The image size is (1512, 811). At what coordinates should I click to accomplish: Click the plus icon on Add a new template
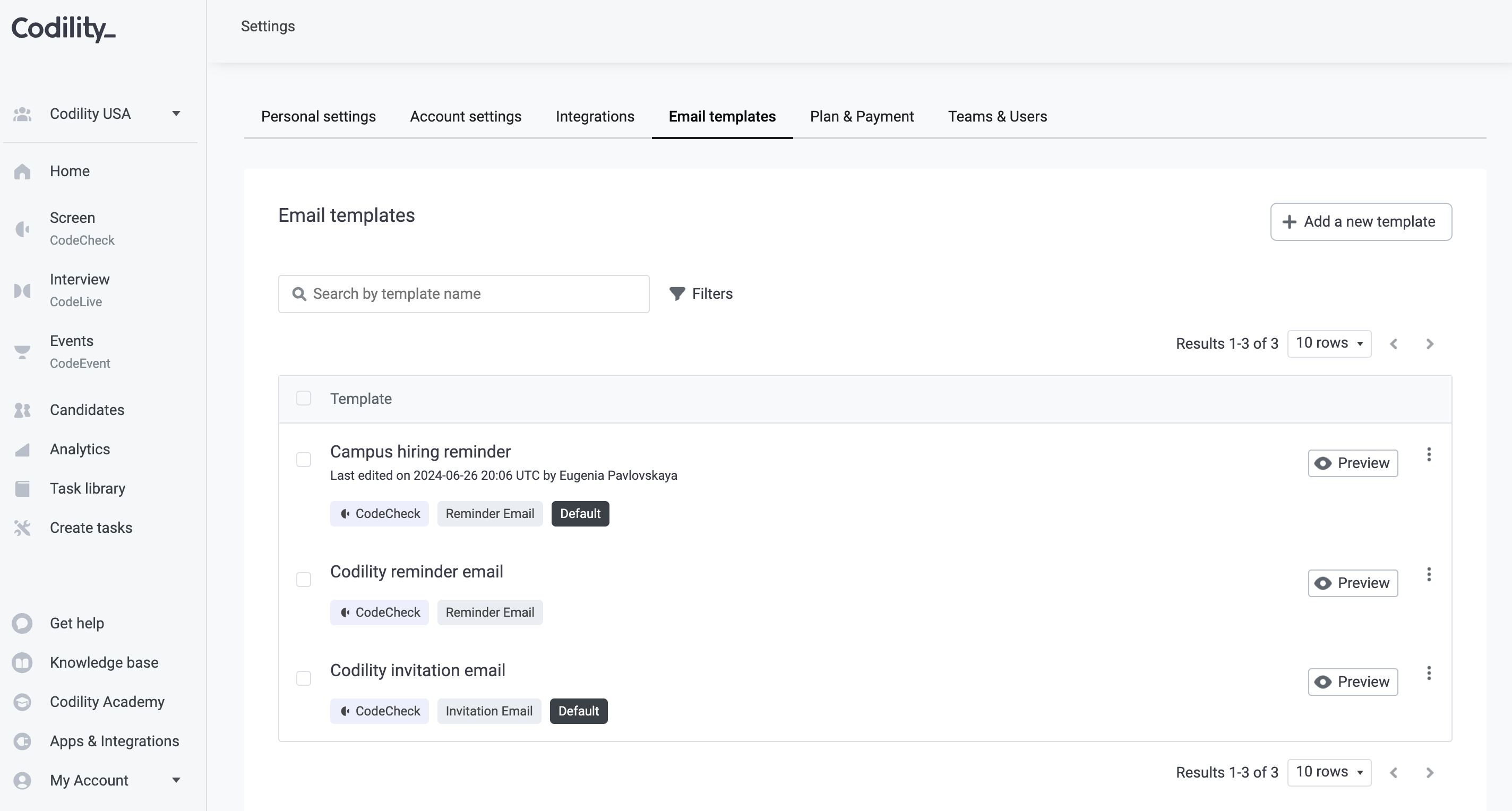1290,222
